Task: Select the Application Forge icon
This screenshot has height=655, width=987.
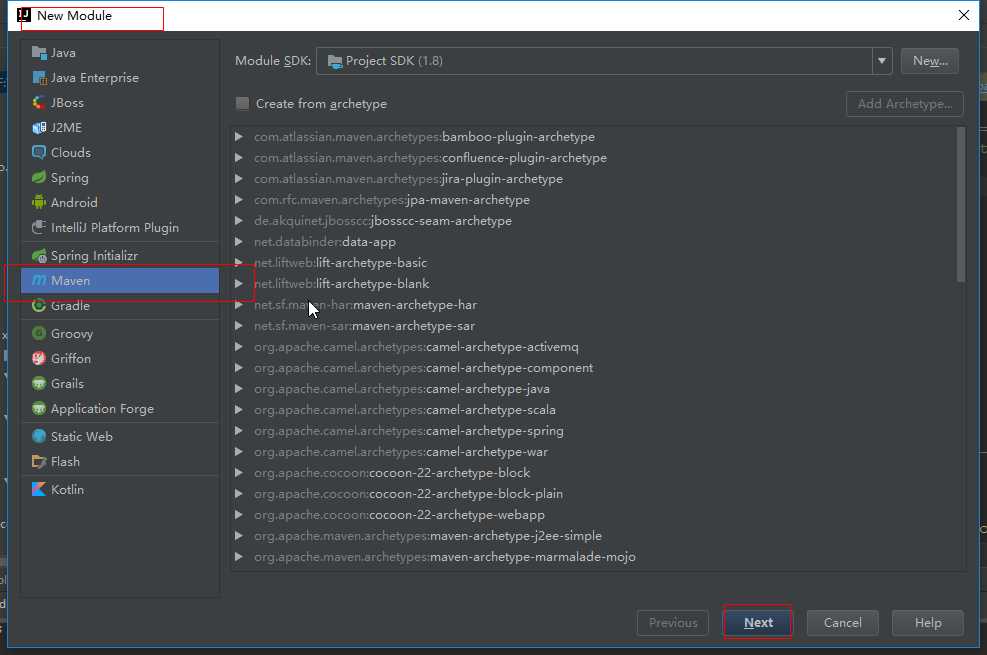Action: click(x=39, y=409)
